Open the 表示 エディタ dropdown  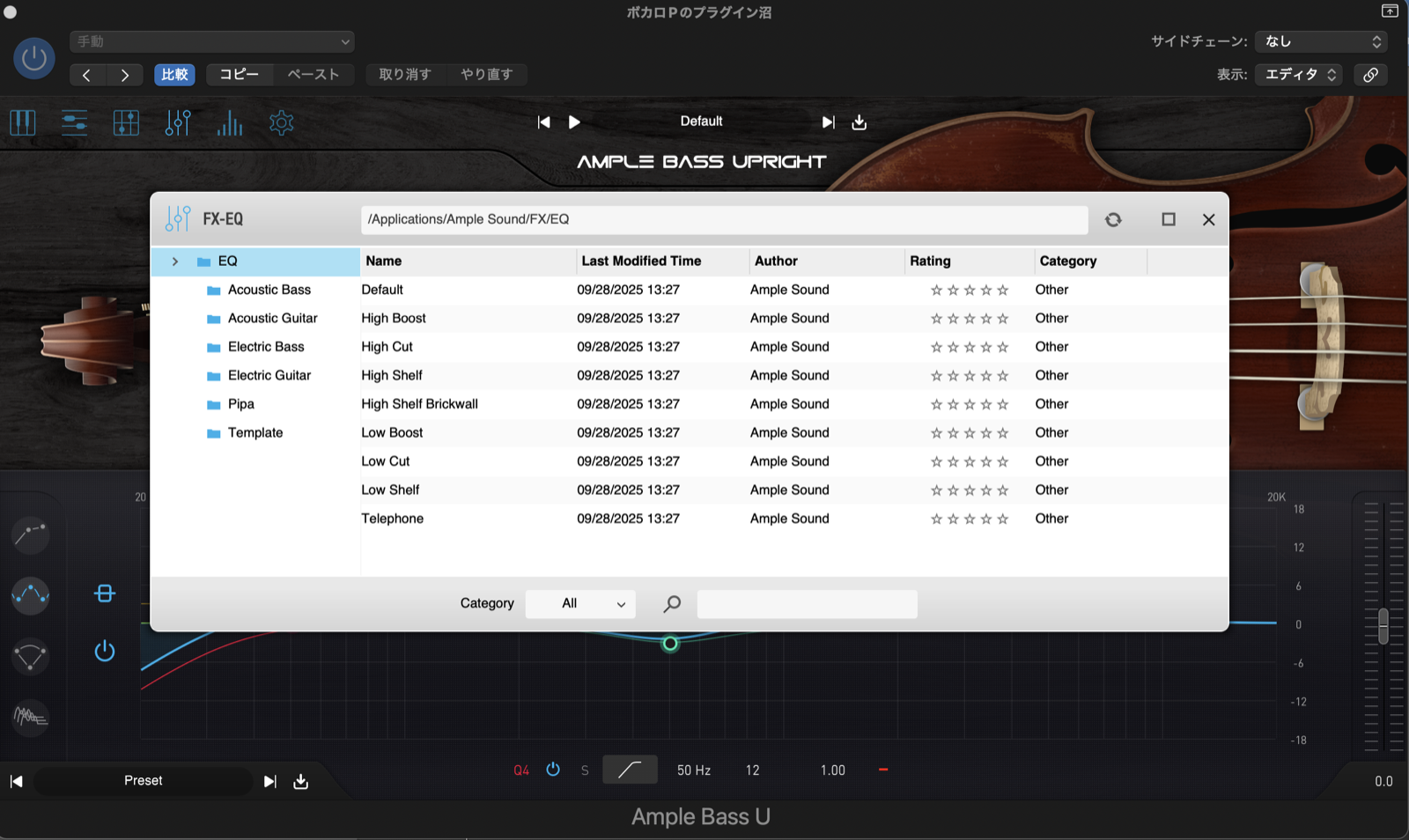(x=1300, y=75)
